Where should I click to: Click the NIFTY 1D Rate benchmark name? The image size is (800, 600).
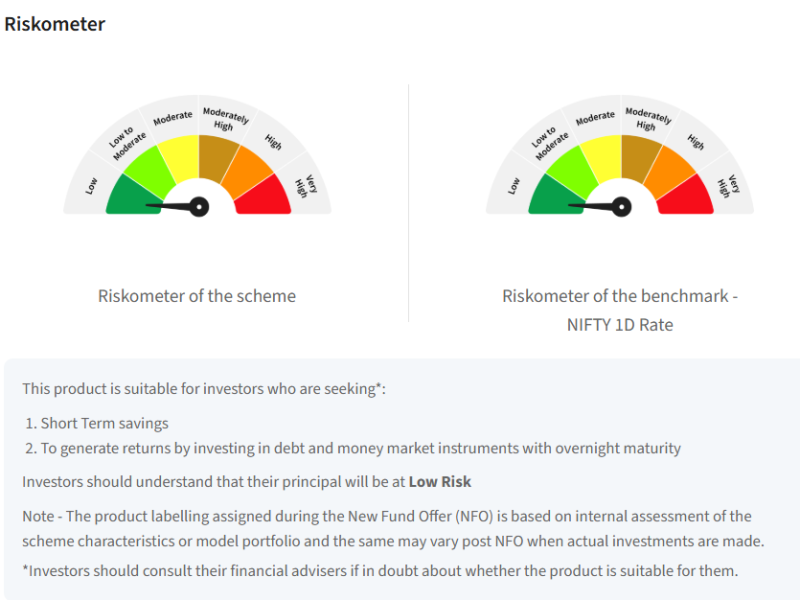[x=620, y=325]
